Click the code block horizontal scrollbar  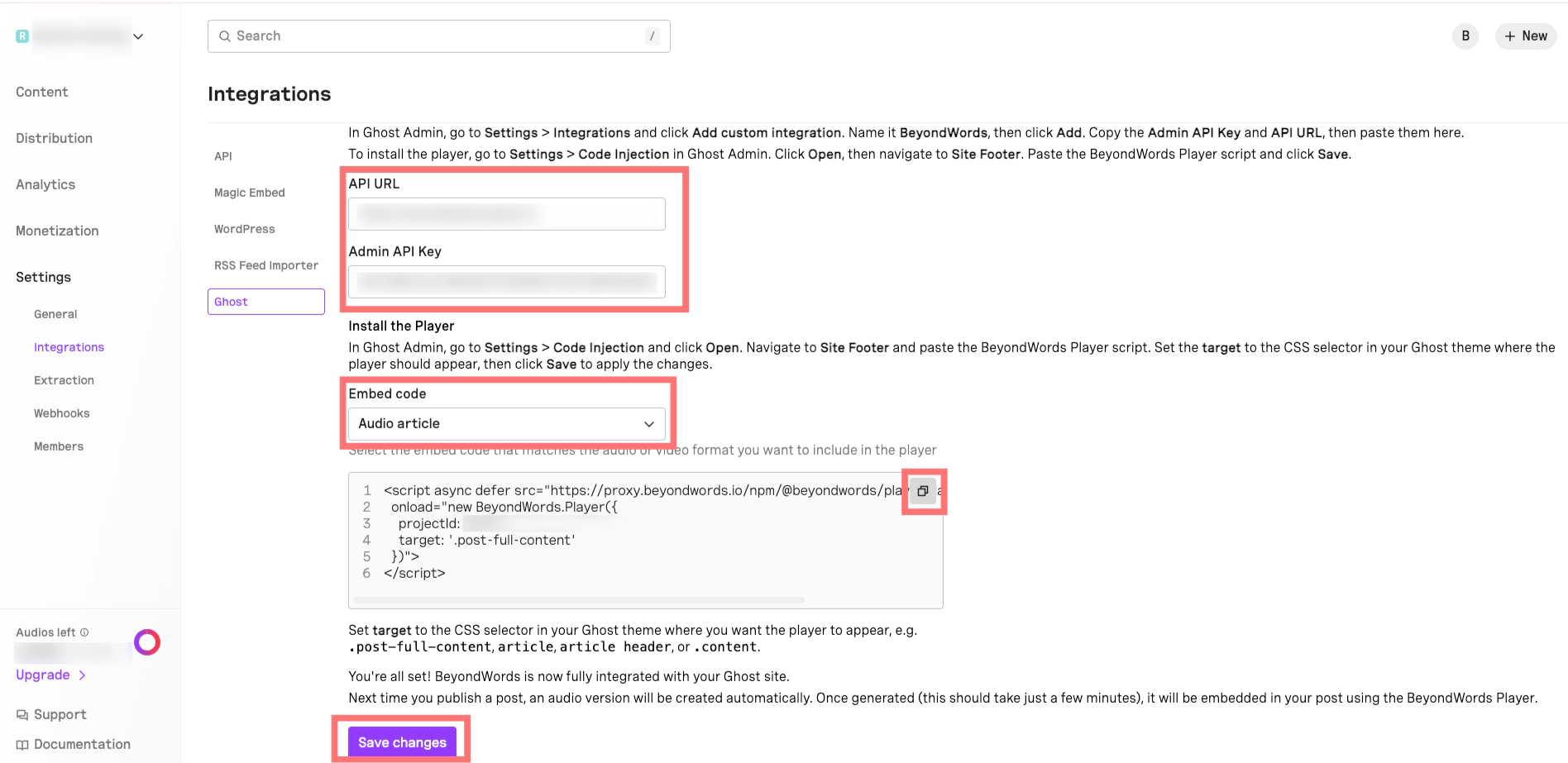pos(579,600)
